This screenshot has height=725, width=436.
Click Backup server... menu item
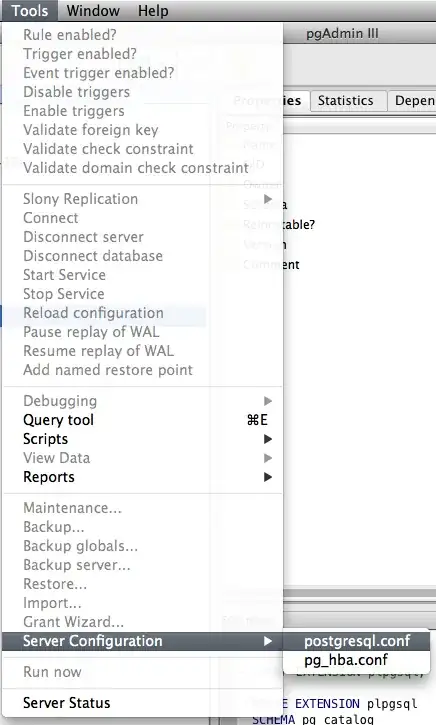coord(142,565)
